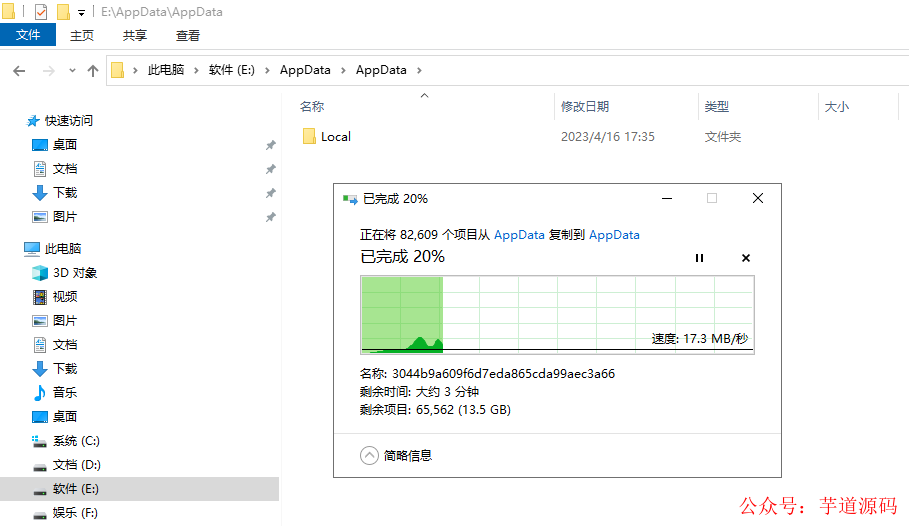The image size is (909, 526).
Task: Click the 此电脑 computer icon in tree
Action: pos(32,249)
